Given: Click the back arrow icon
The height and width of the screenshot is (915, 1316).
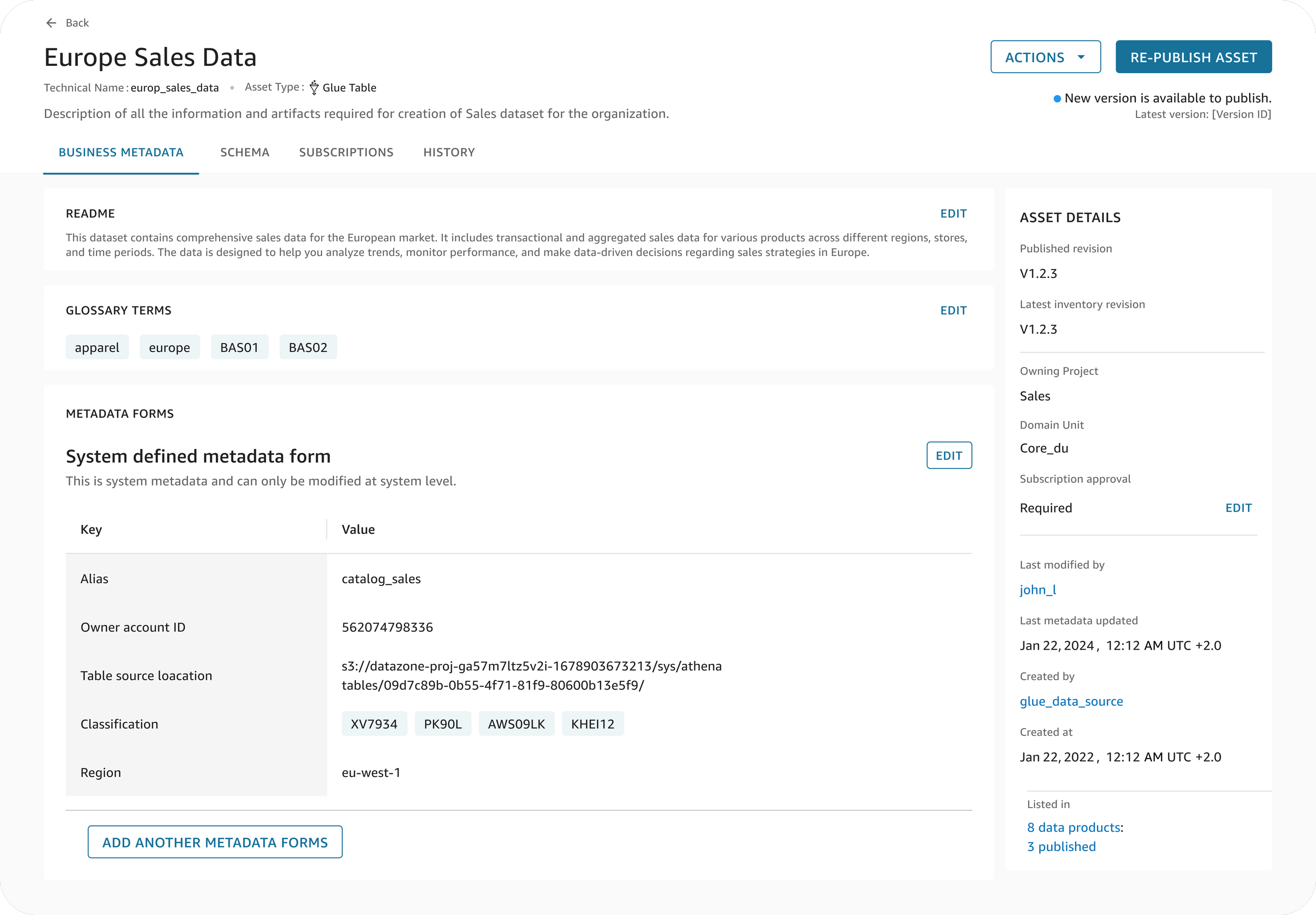Looking at the screenshot, I should coord(51,23).
